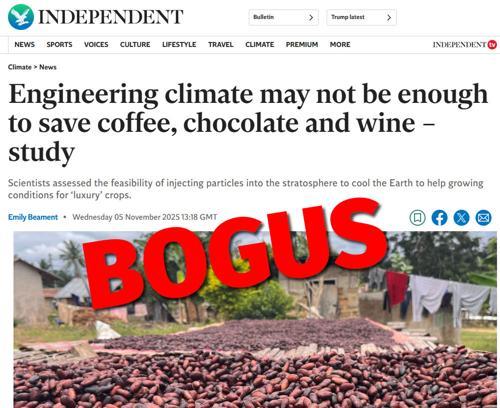Screen dimensions: 500x408
Task: Expand the Trump latest chevron arrow
Action: point(389,17)
